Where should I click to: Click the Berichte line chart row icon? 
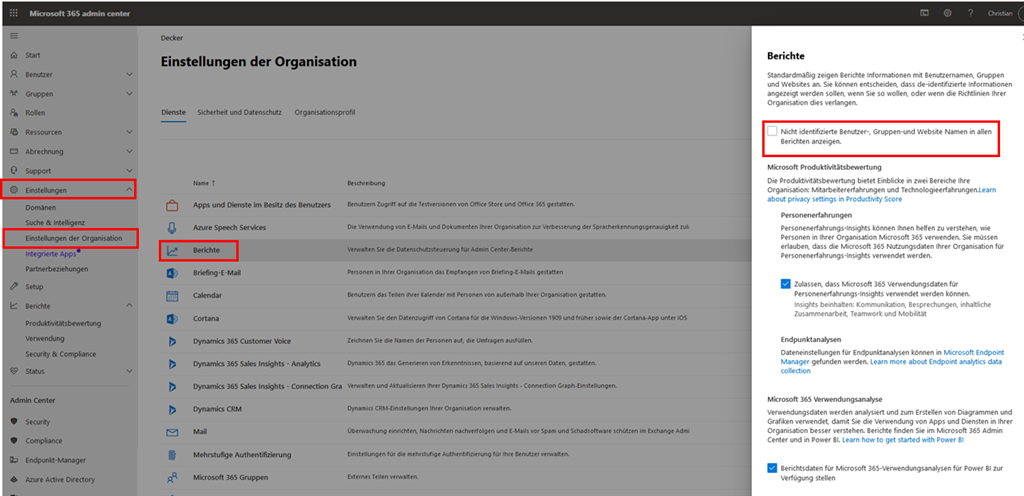click(x=172, y=250)
